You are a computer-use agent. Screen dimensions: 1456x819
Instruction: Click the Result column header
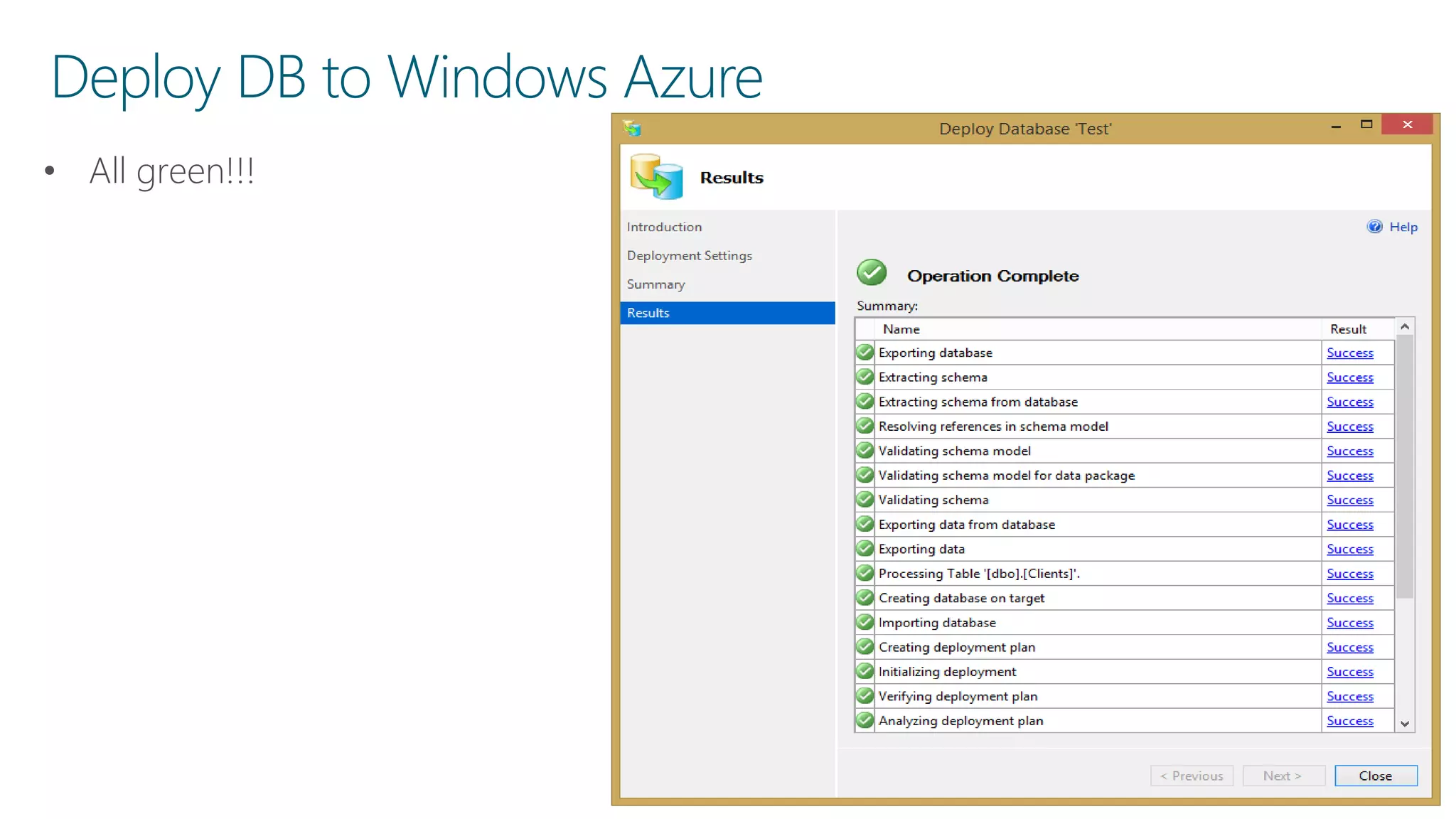point(1357,329)
